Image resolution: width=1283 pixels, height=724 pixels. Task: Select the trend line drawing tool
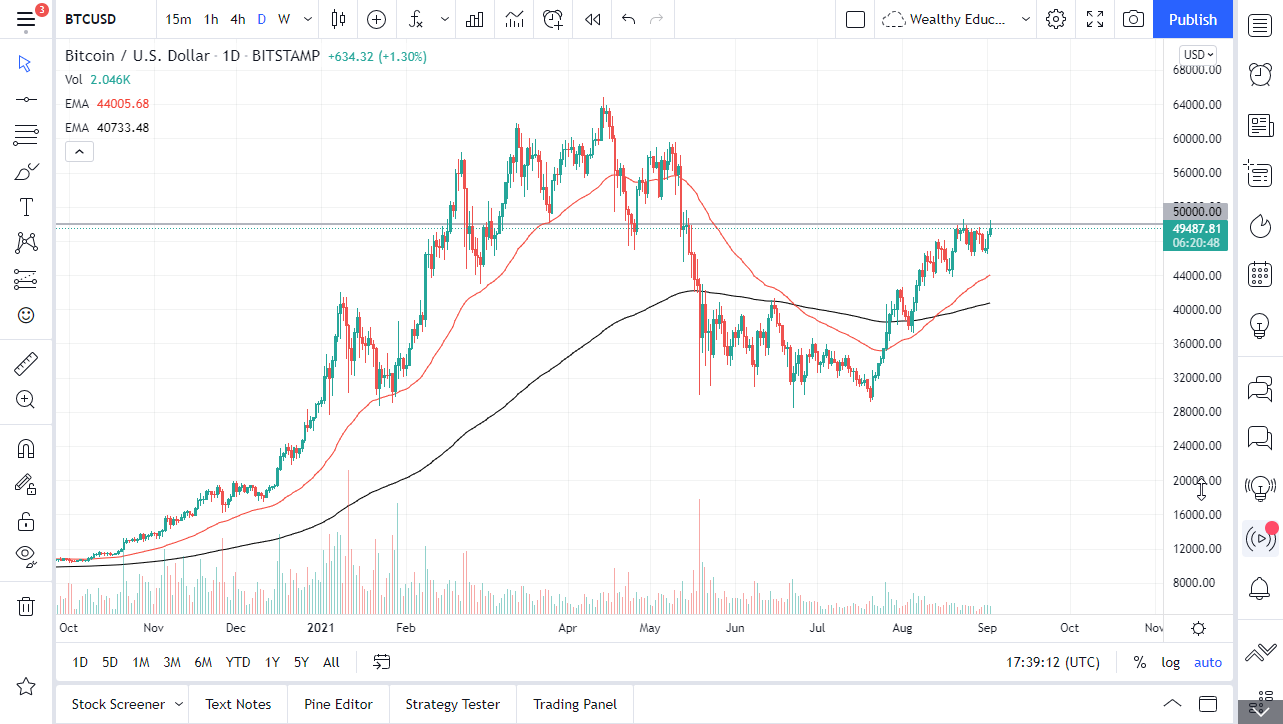pos(25,99)
